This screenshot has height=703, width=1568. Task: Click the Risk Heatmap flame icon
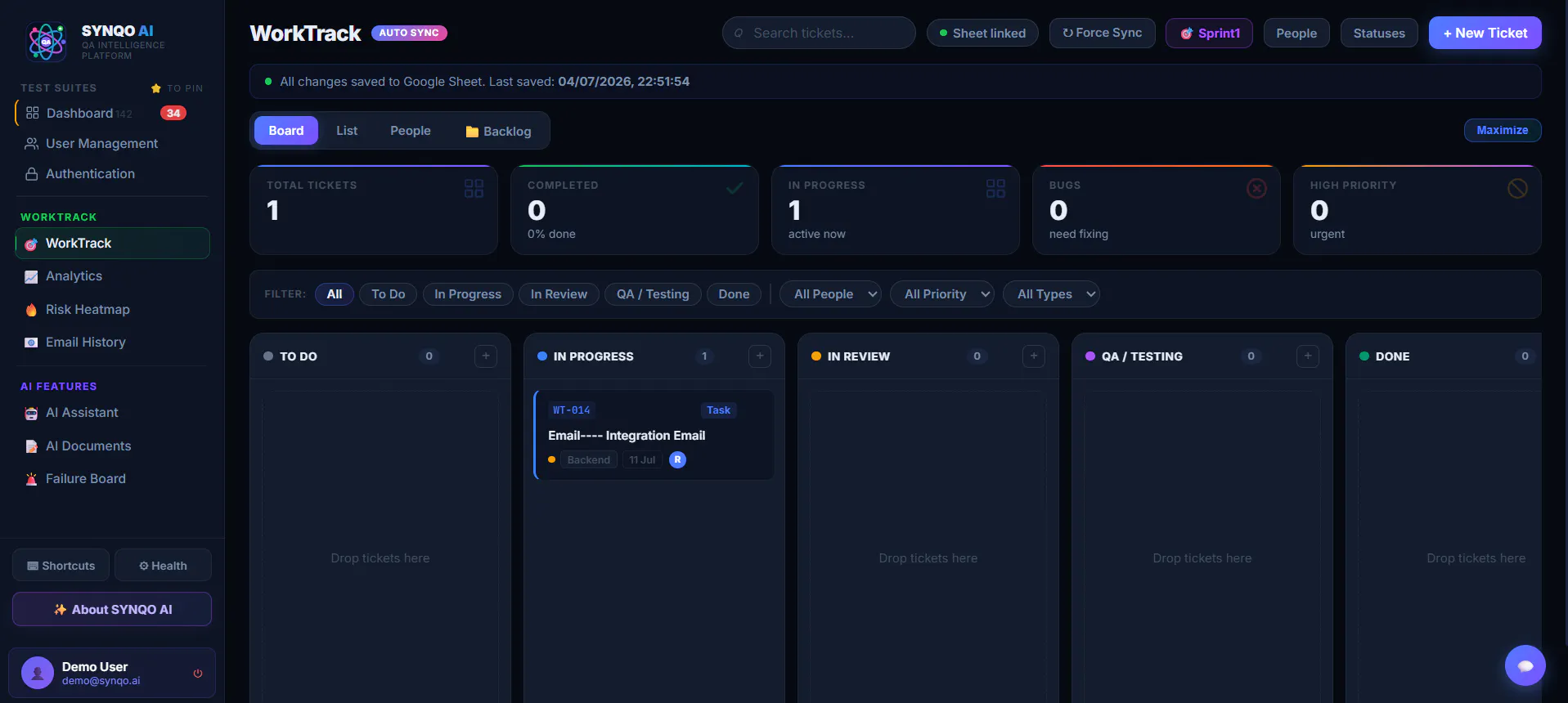point(31,310)
